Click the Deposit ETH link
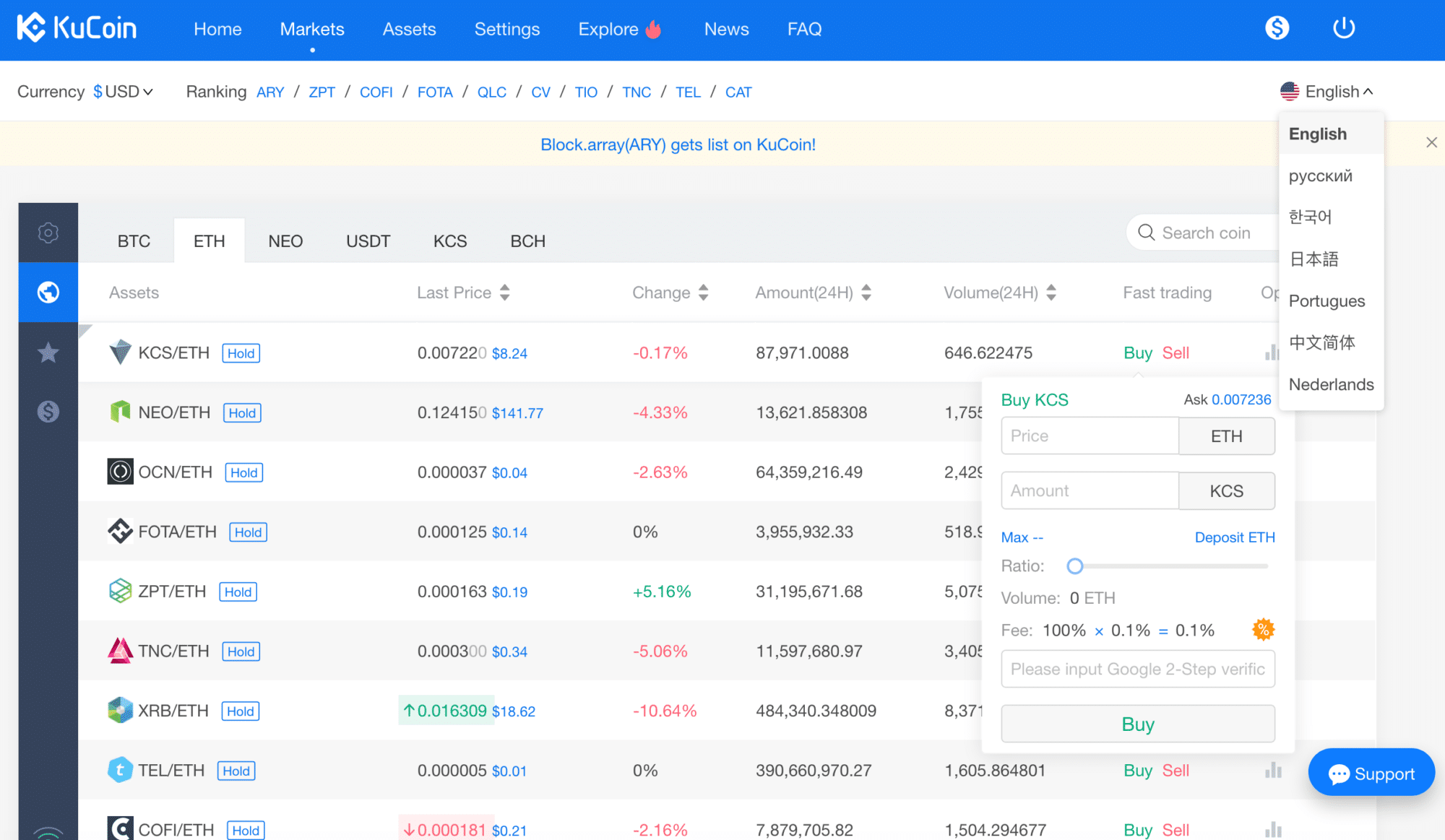This screenshot has width=1445, height=840. tap(1234, 537)
